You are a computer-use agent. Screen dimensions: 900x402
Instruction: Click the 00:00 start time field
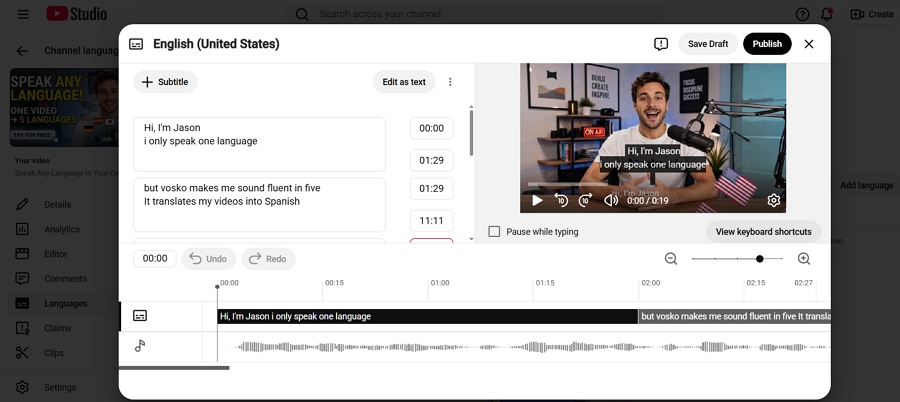(x=432, y=128)
